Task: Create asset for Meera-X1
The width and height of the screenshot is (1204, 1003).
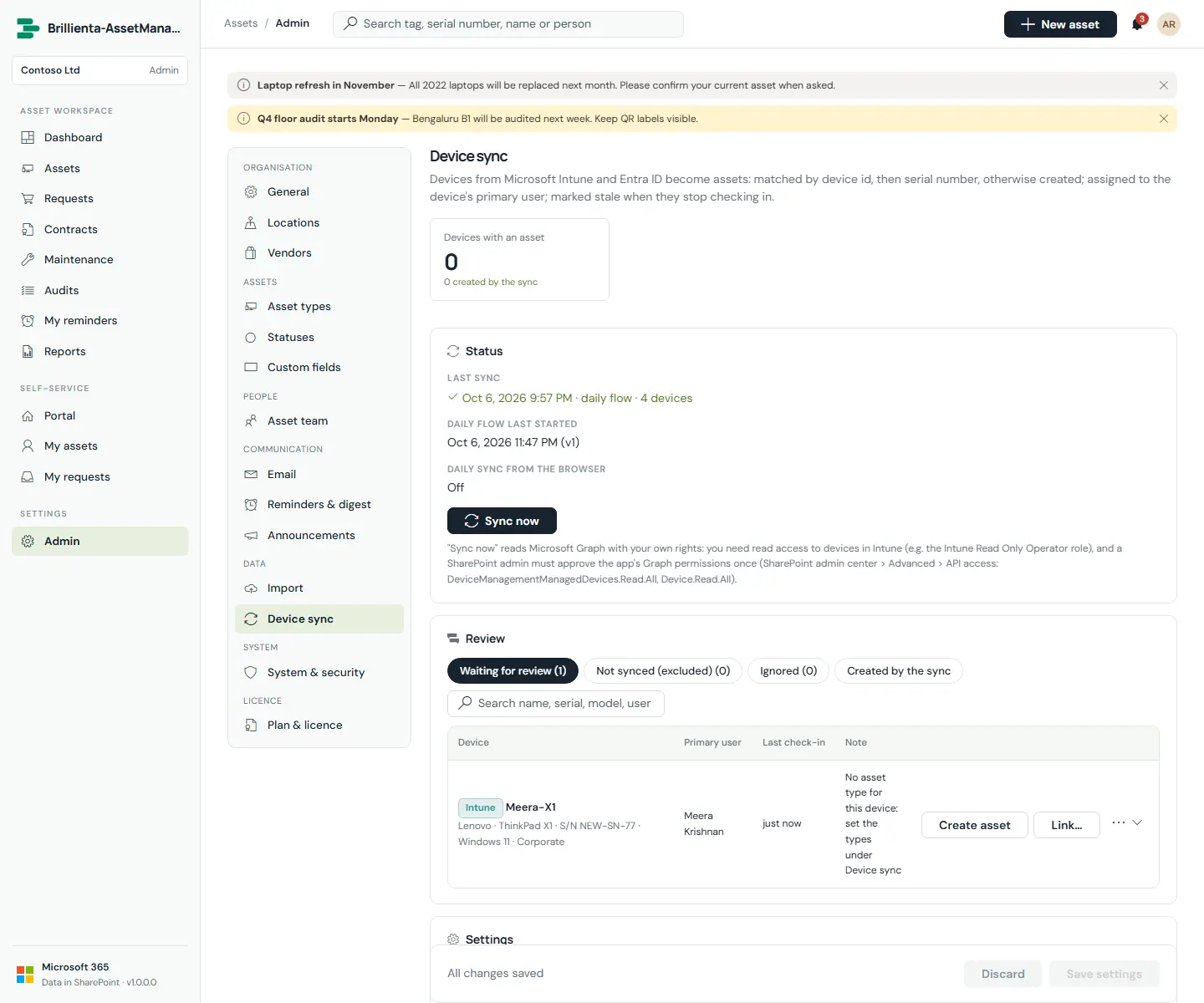Action: [975, 825]
